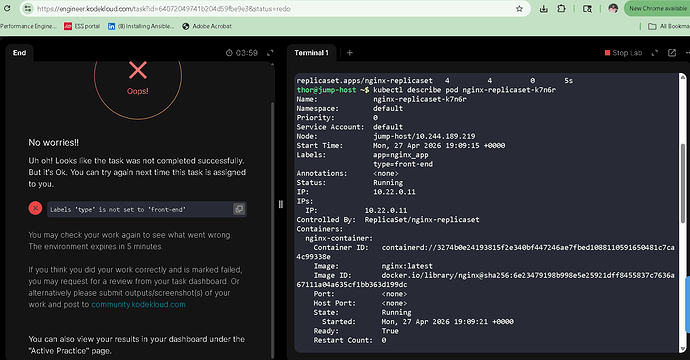The height and width of the screenshot is (360, 690).
Task: Click the 'type=front-end' label value
Action: coord(403,164)
